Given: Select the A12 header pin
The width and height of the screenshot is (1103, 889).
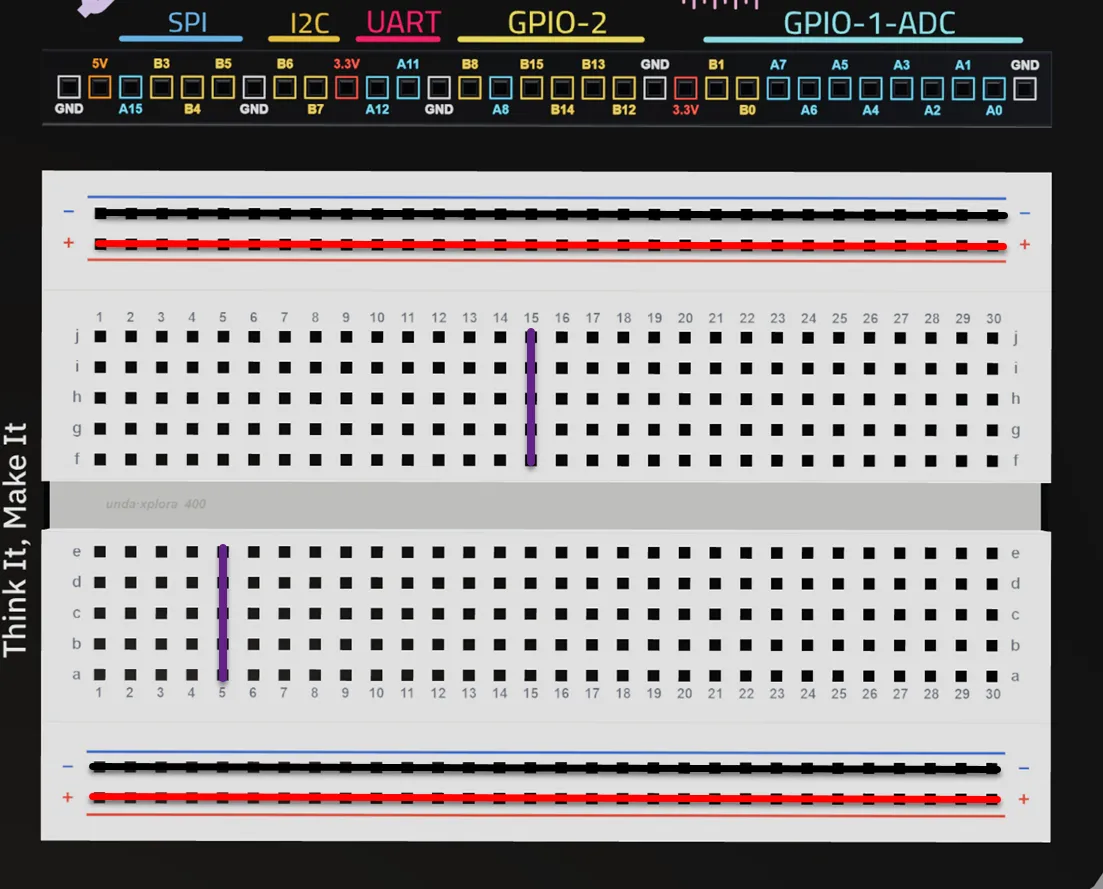Looking at the screenshot, I should (x=377, y=87).
